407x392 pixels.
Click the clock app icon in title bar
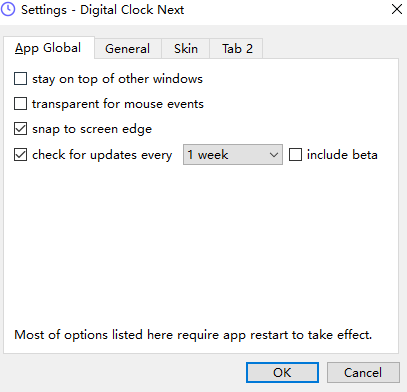(8, 9)
